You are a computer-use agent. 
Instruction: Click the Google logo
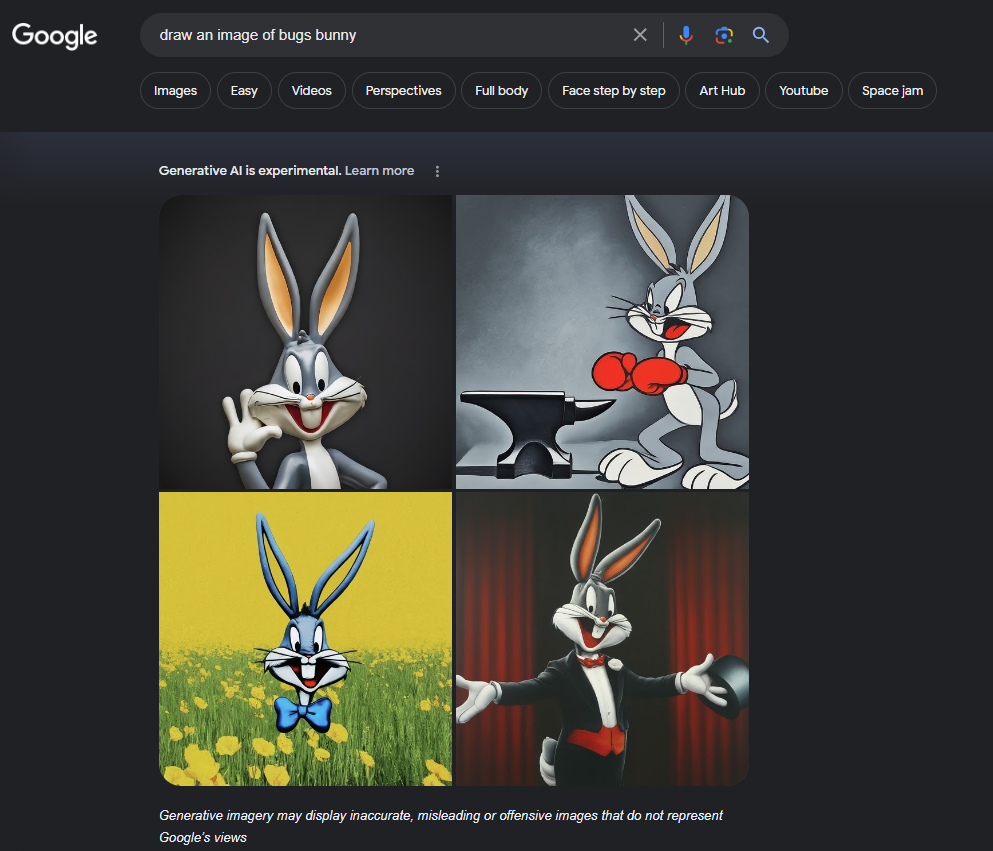54,35
